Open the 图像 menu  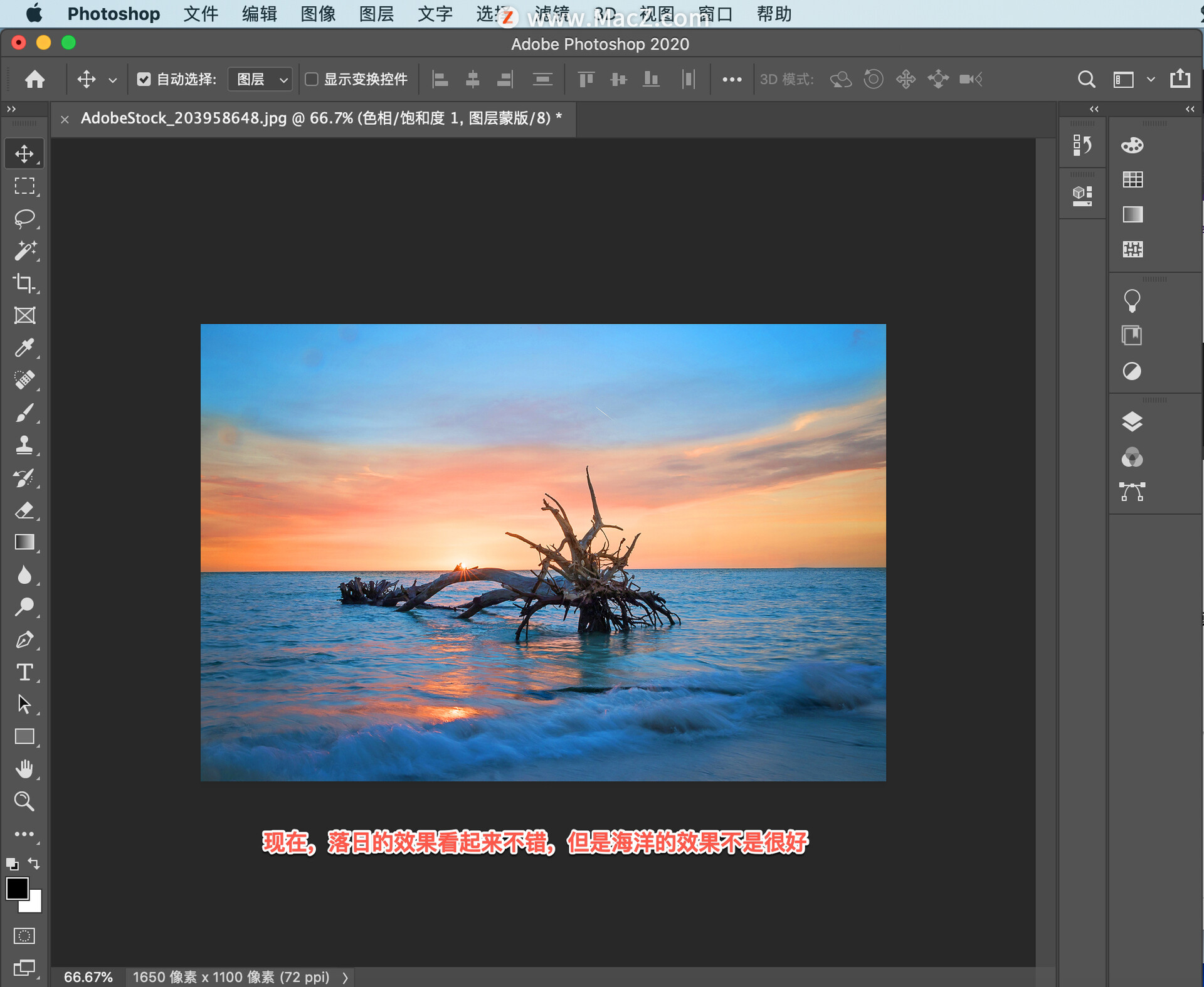pyautogui.click(x=318, y=13)
